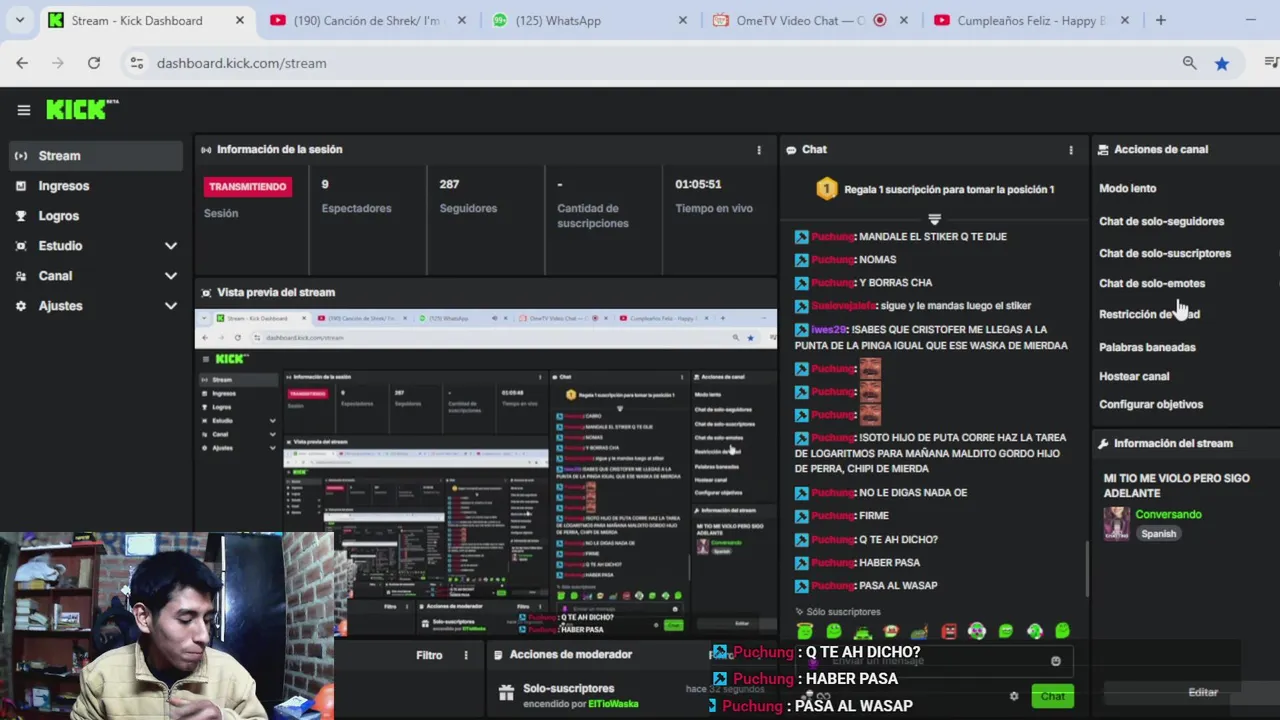The height and width of the screenshot is (720, 1280).
Task: Toggle Chat de solo-suscriptores
Action: coord(1165,253)
